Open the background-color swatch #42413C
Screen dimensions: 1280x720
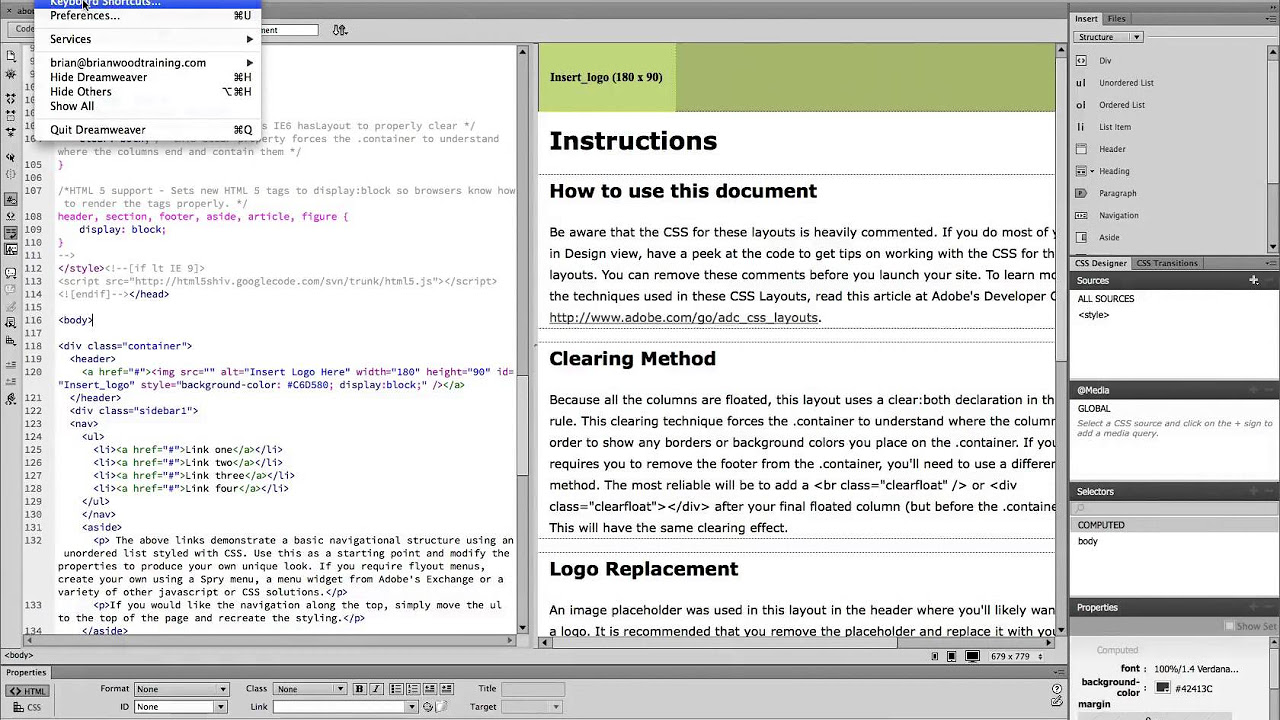click(1162, 688)
